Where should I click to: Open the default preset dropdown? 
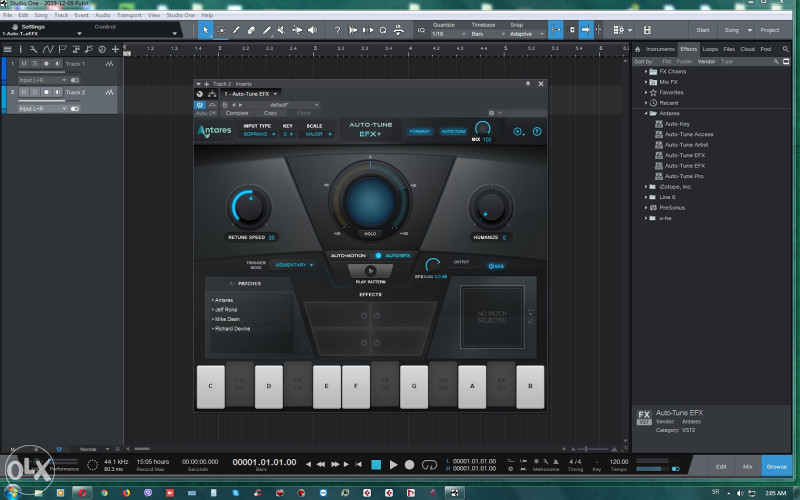tap(282, 105)
